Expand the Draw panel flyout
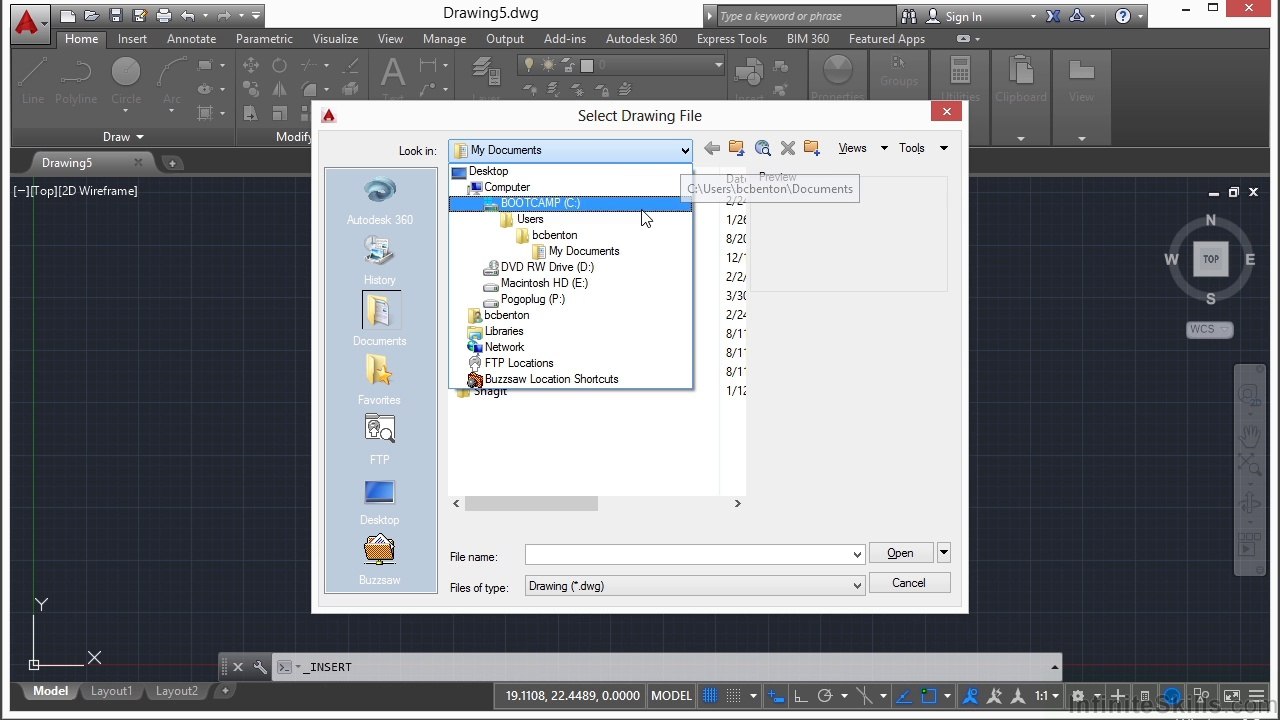Viewport: 1280px width, 720px height. 124,137
